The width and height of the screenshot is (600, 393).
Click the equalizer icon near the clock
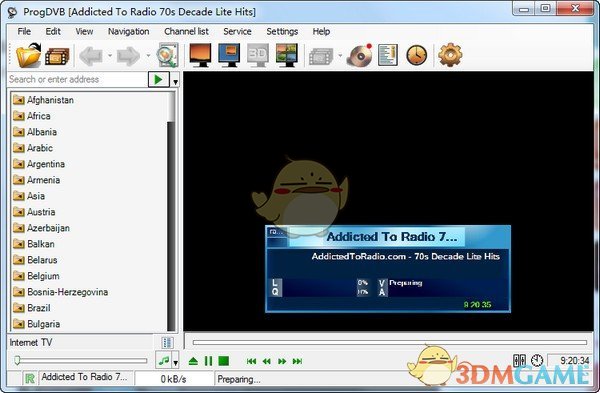pyautogui.click(x=519, y=360)
